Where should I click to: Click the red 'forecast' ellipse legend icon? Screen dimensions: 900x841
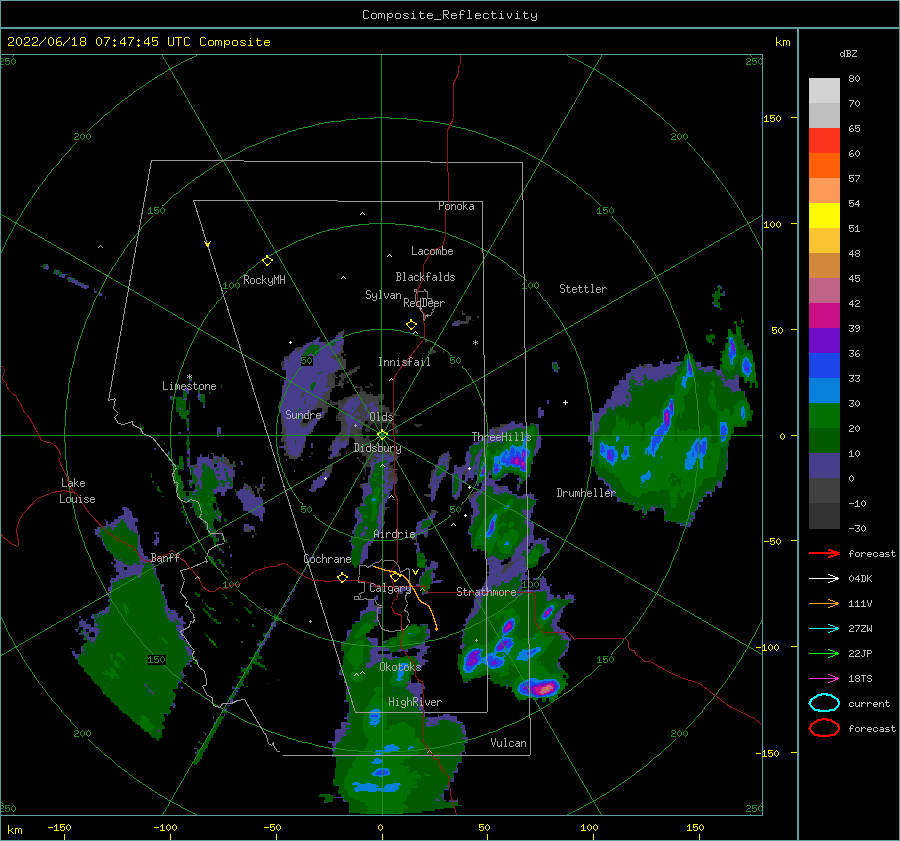coord(824,728)
